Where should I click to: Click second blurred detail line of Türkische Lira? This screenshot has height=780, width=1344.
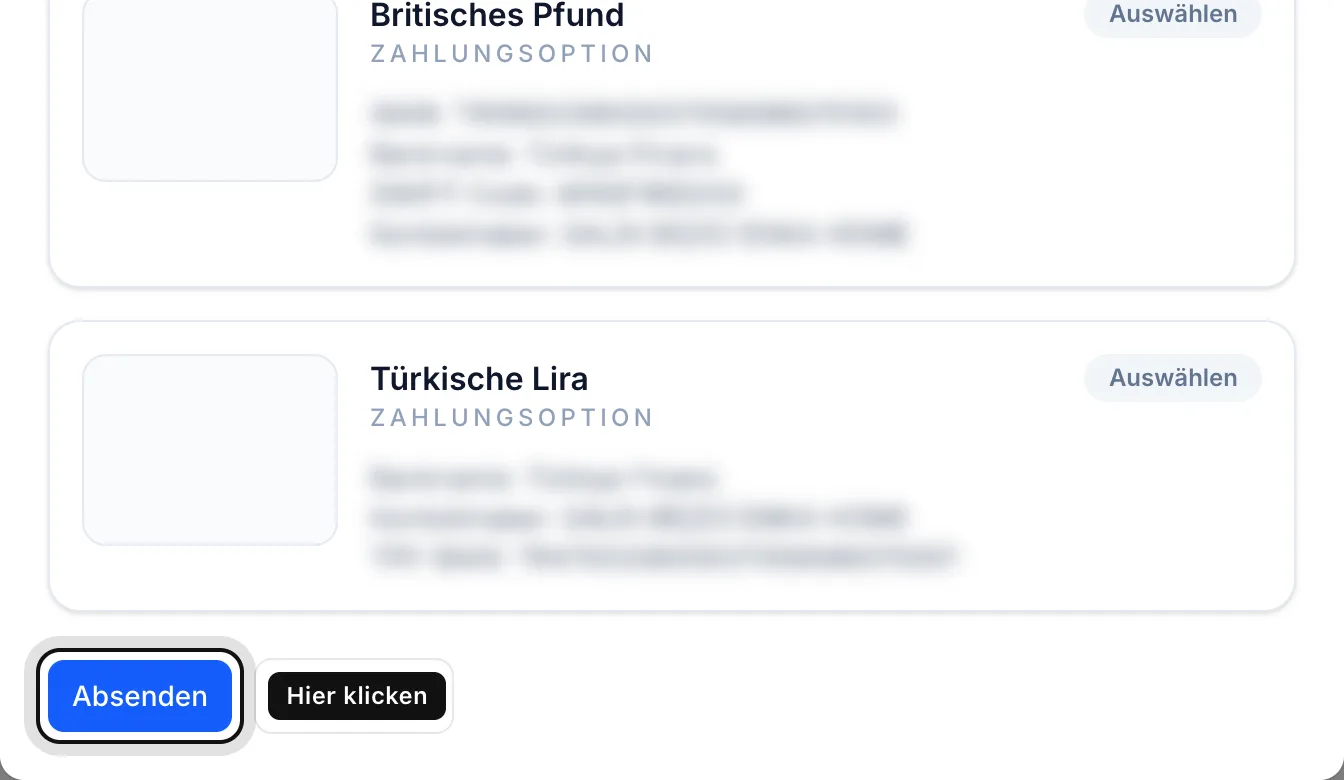[639, 517]
